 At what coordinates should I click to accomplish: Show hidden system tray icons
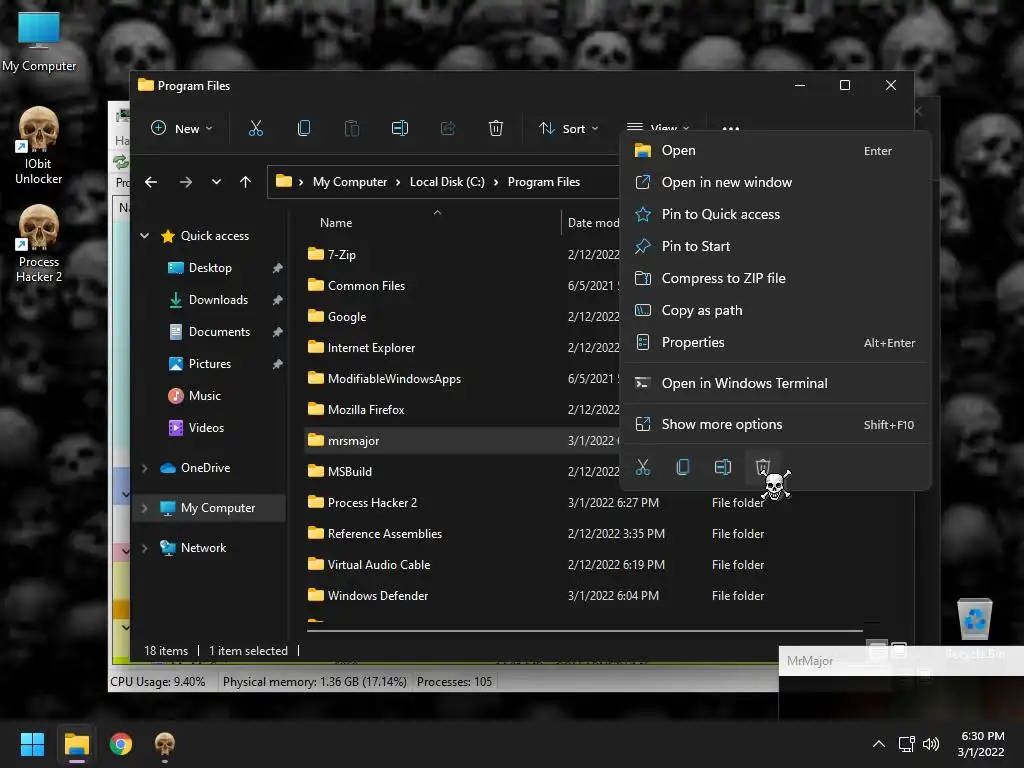879,744
